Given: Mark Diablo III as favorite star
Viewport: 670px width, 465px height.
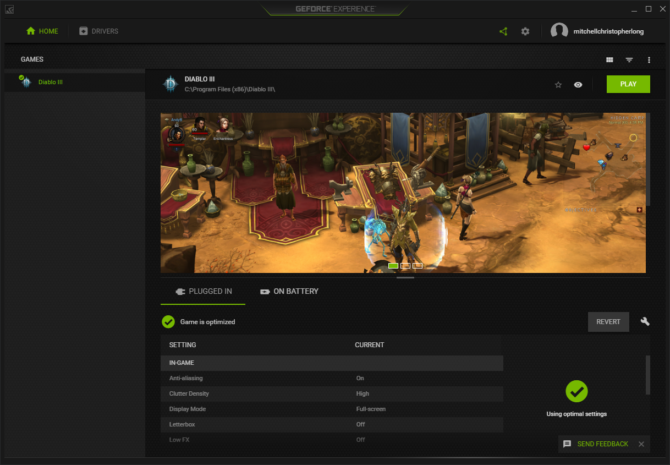Looking at the screenshot, I should (x=558, y=85).
